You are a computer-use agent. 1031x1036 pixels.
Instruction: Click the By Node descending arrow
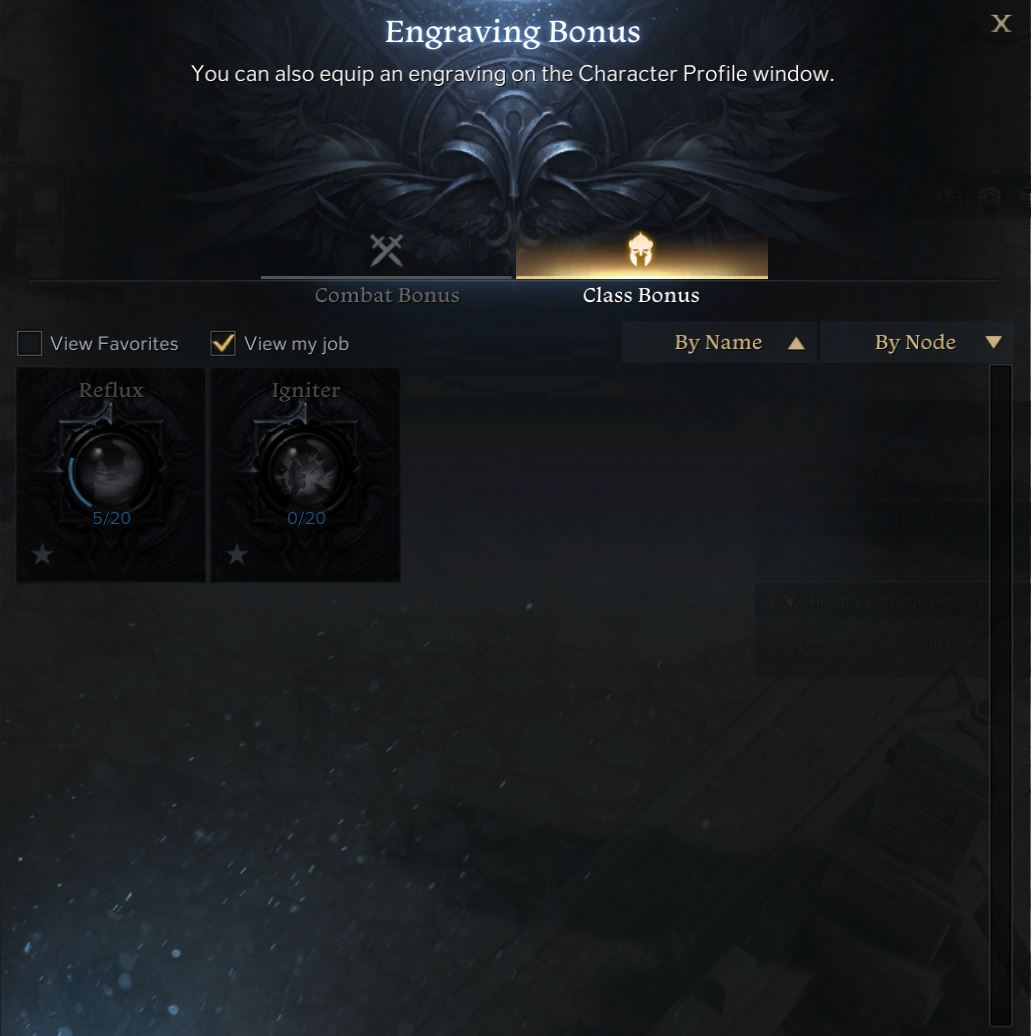pyautogui.click(x=993, y=342)
